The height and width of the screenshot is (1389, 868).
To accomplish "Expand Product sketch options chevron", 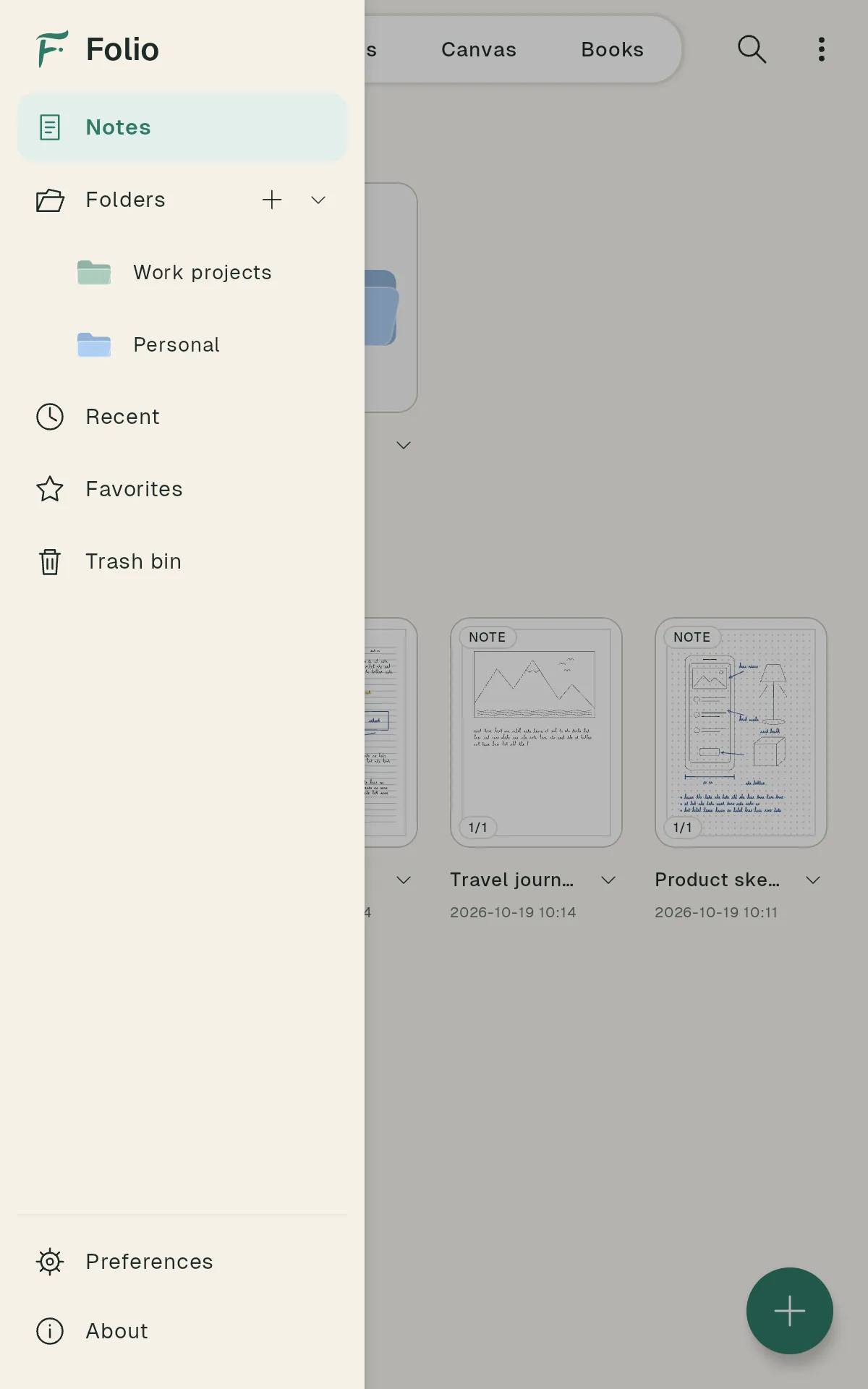I will click(x=813, y=880).
